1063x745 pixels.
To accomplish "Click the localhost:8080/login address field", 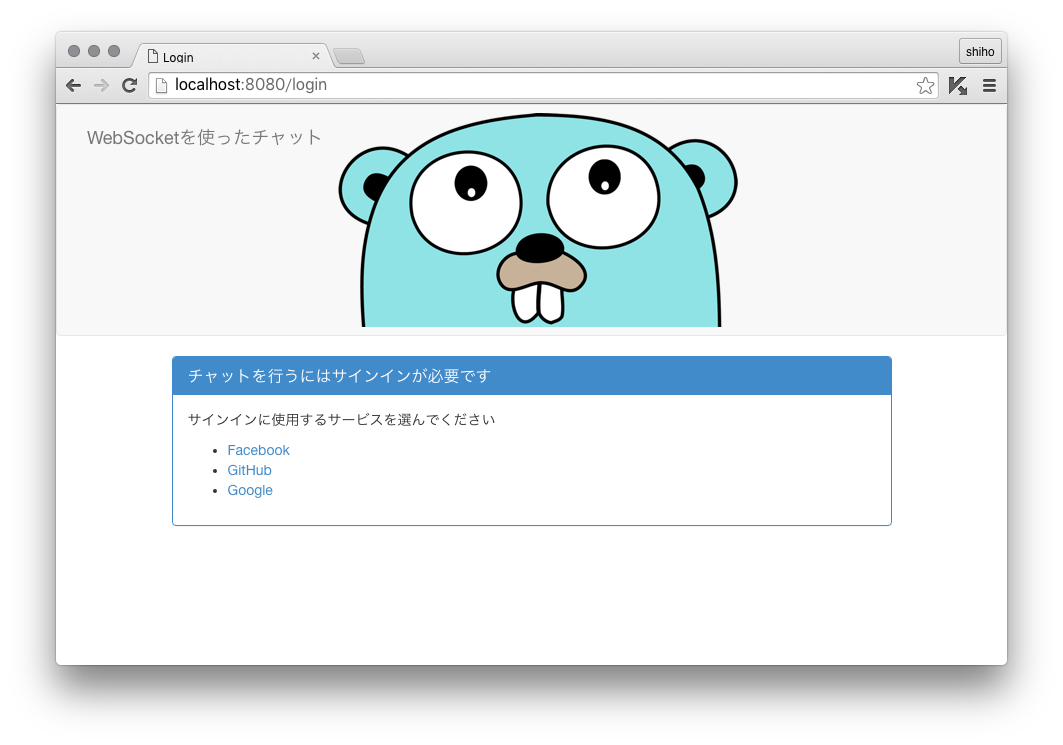I will 544,85.
